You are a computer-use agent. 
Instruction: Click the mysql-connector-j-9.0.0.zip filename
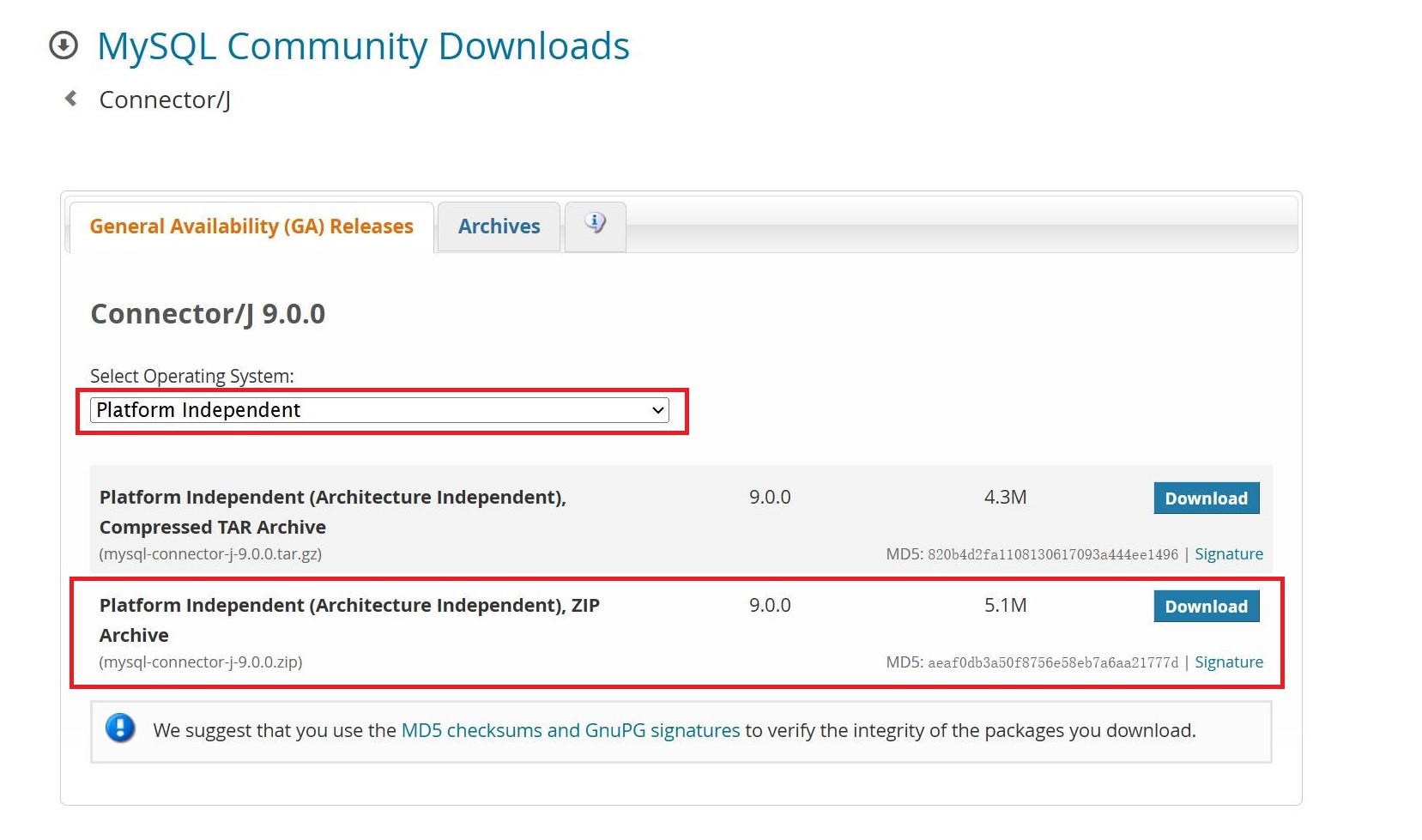[x=201, y=662]
